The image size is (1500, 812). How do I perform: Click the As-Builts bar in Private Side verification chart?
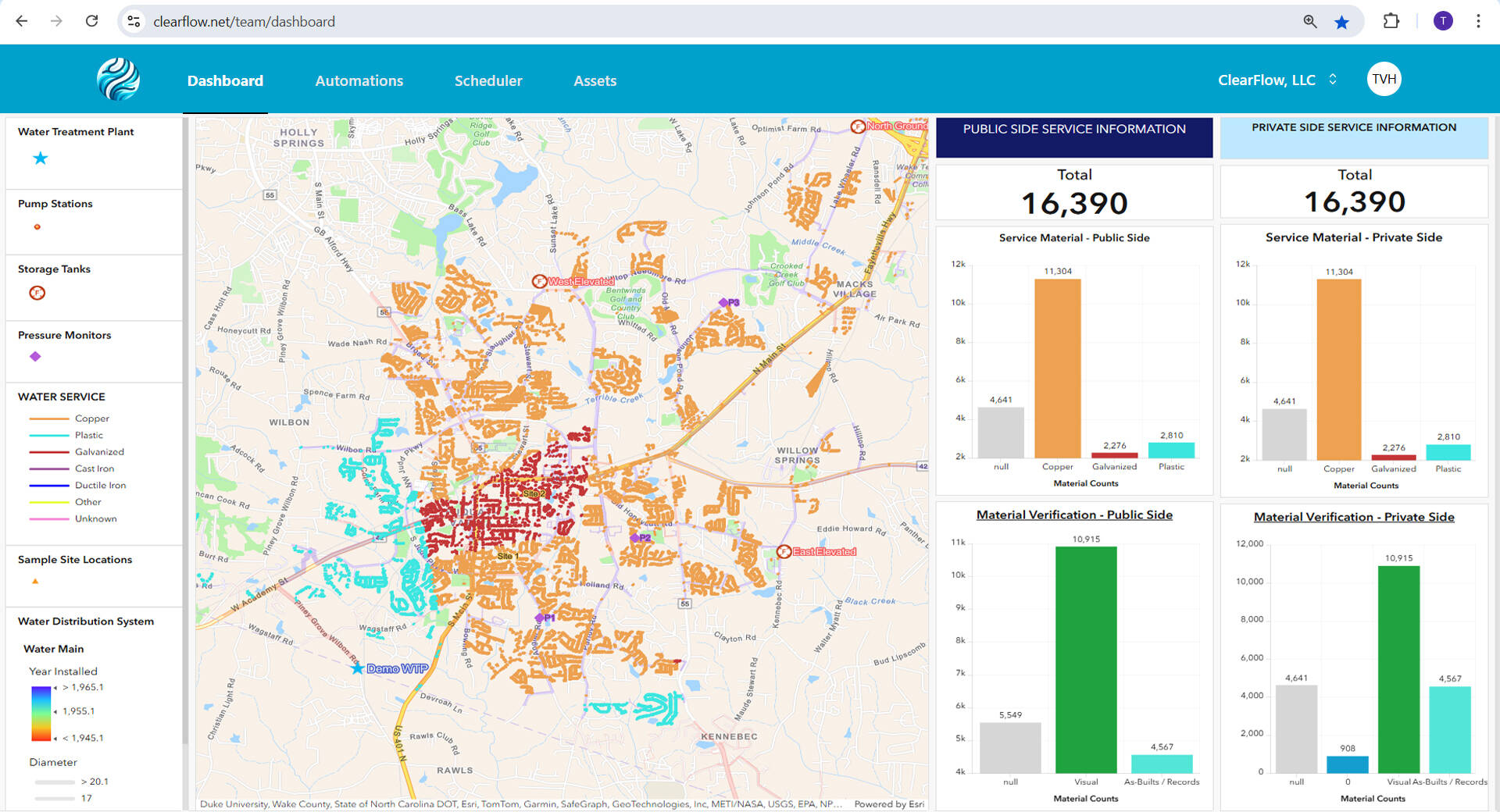1450,730
